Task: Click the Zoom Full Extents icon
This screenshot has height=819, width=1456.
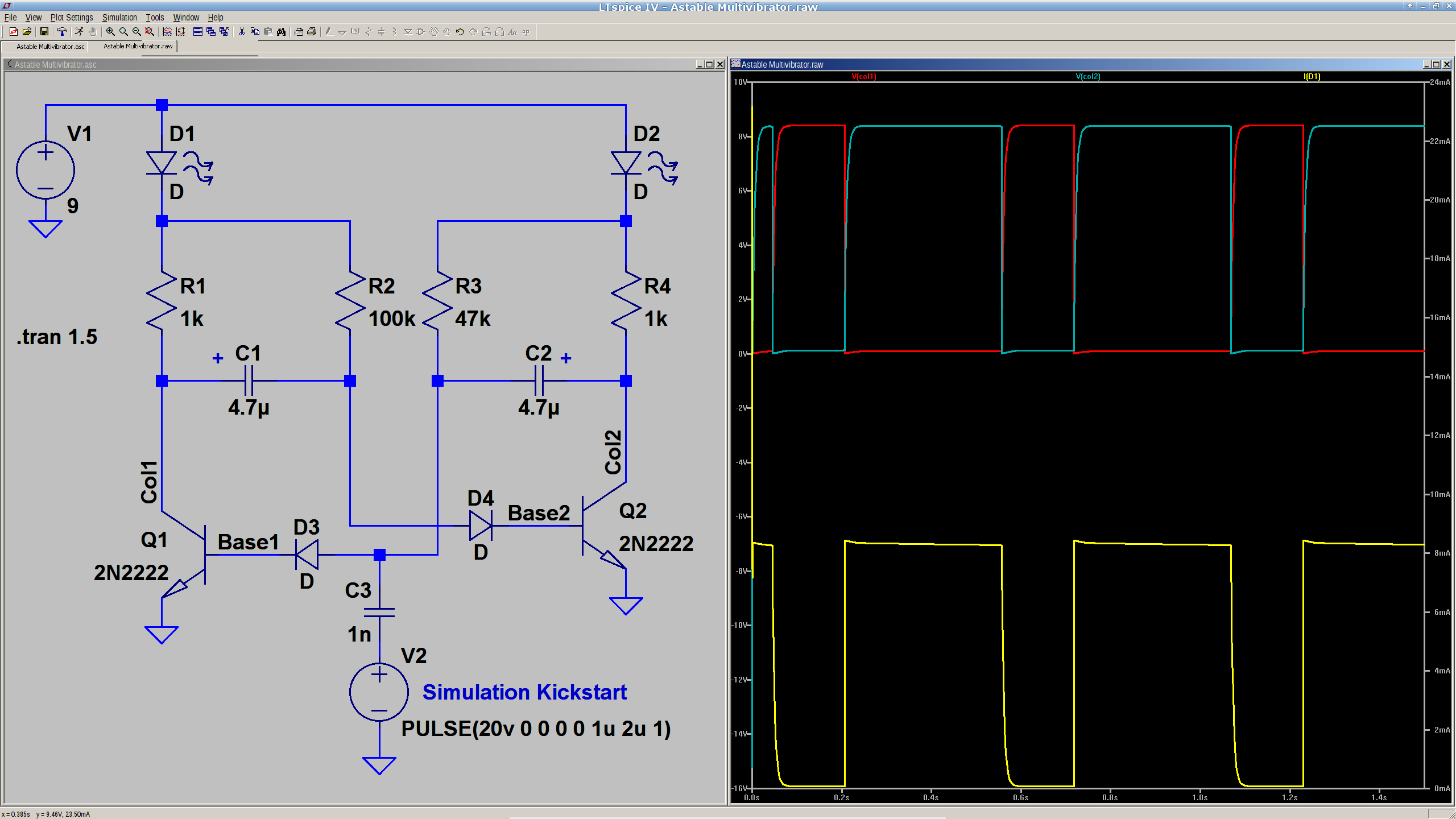Action: (x=150, y=32)
